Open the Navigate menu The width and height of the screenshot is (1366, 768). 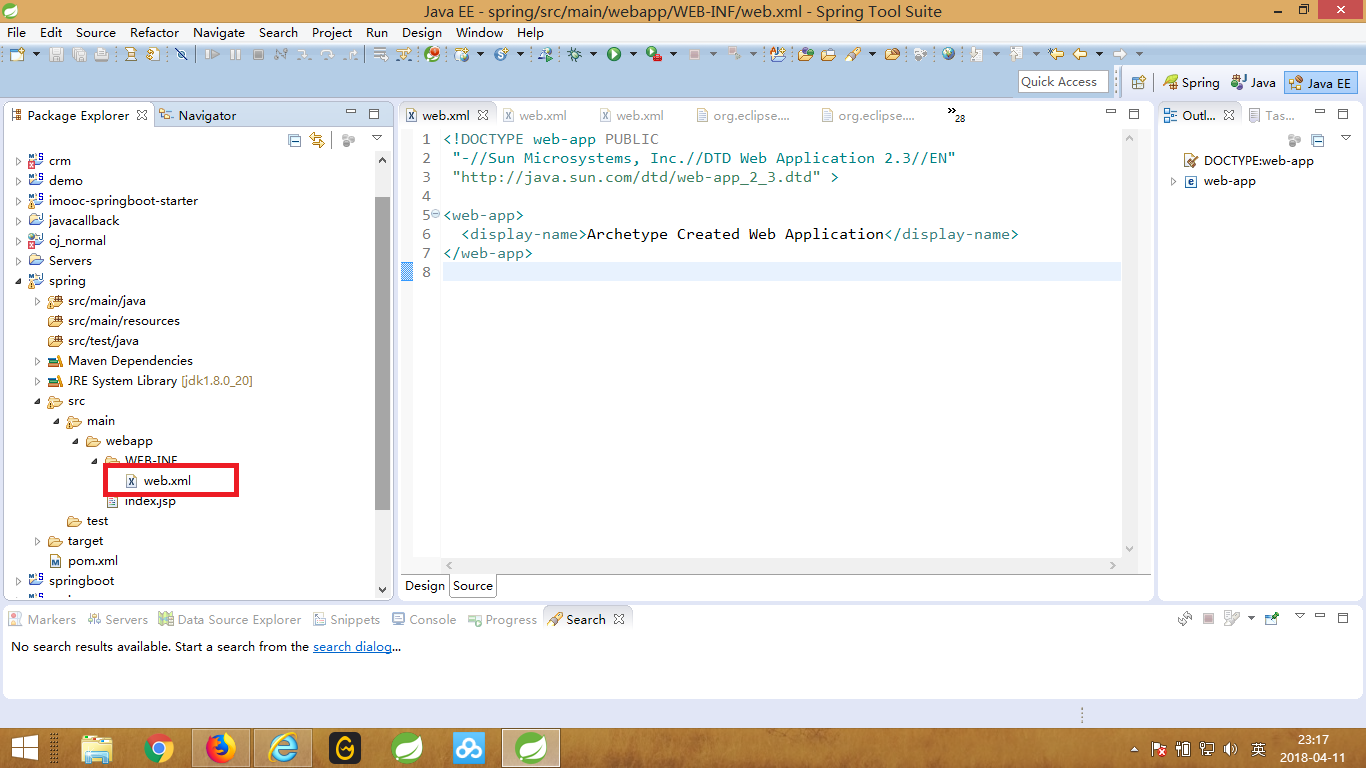click(219, 32)
